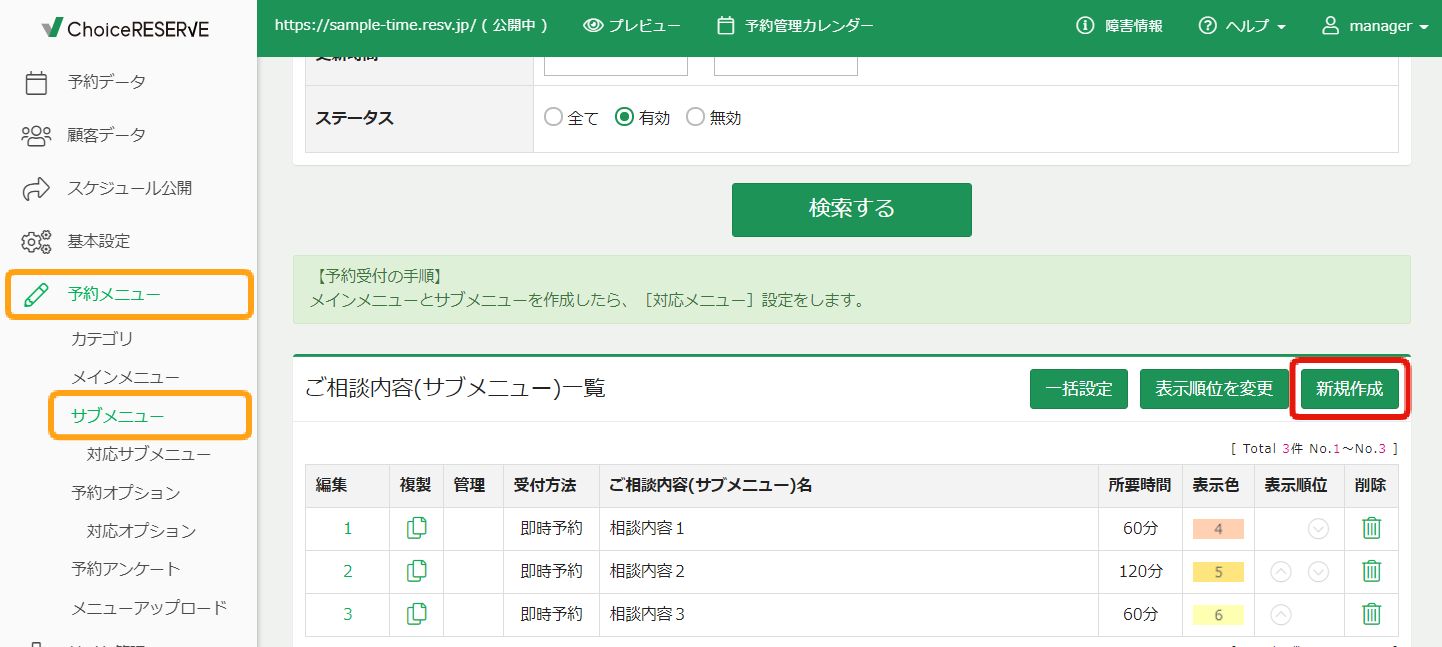
Task: Click the 120分 duration cell
Action: (x=1140, y=572)
